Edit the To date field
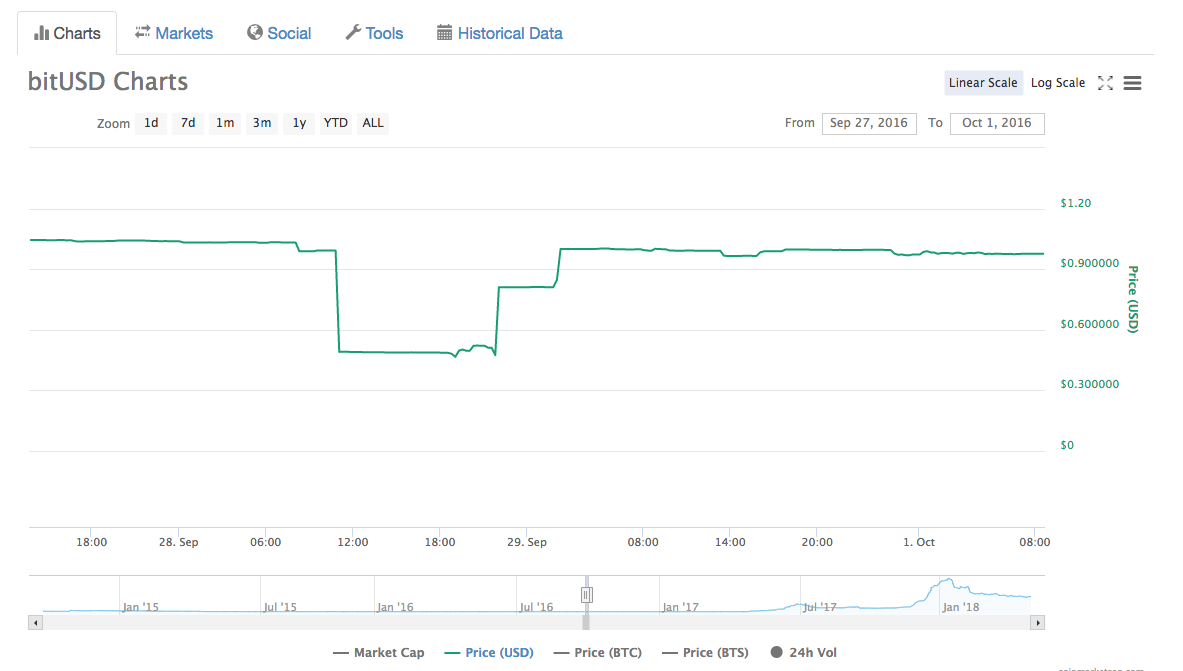 997,123
